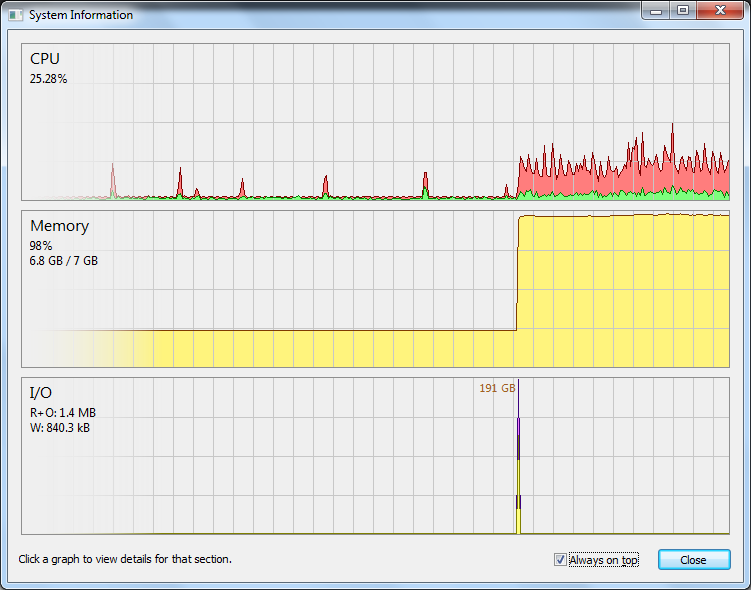Open the CPU usage graph details

[376, 122]
